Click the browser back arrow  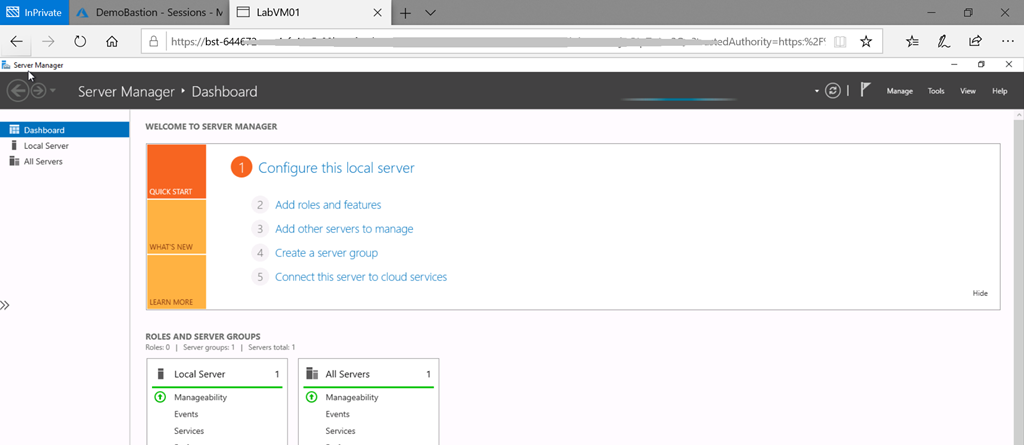pos(16,41)
